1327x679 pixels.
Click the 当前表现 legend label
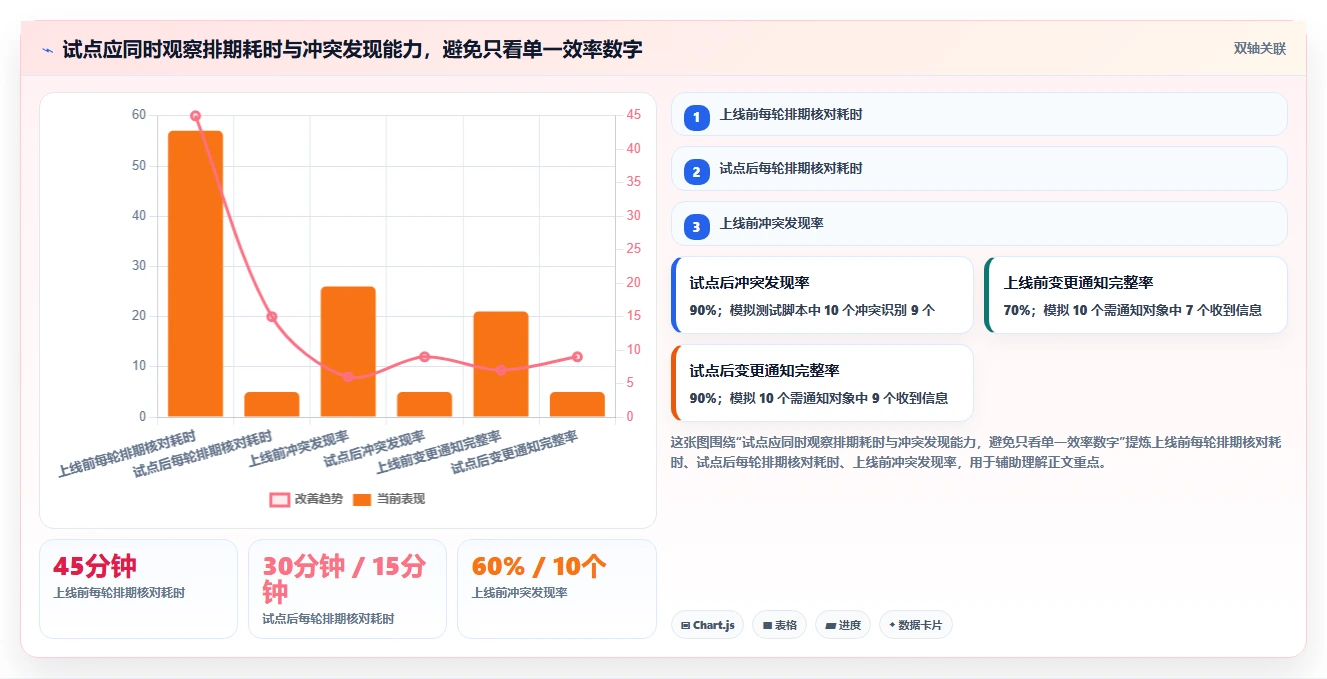point(401,499)
